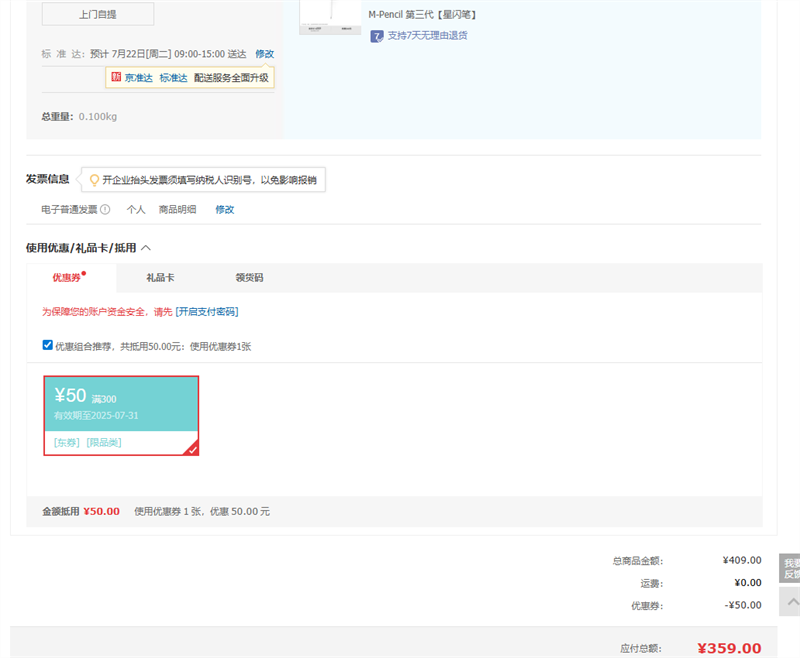This screenshot has width=800, height=658.
Task: Click the info icon beside 电子普通发票
Action: click(105, 210)
